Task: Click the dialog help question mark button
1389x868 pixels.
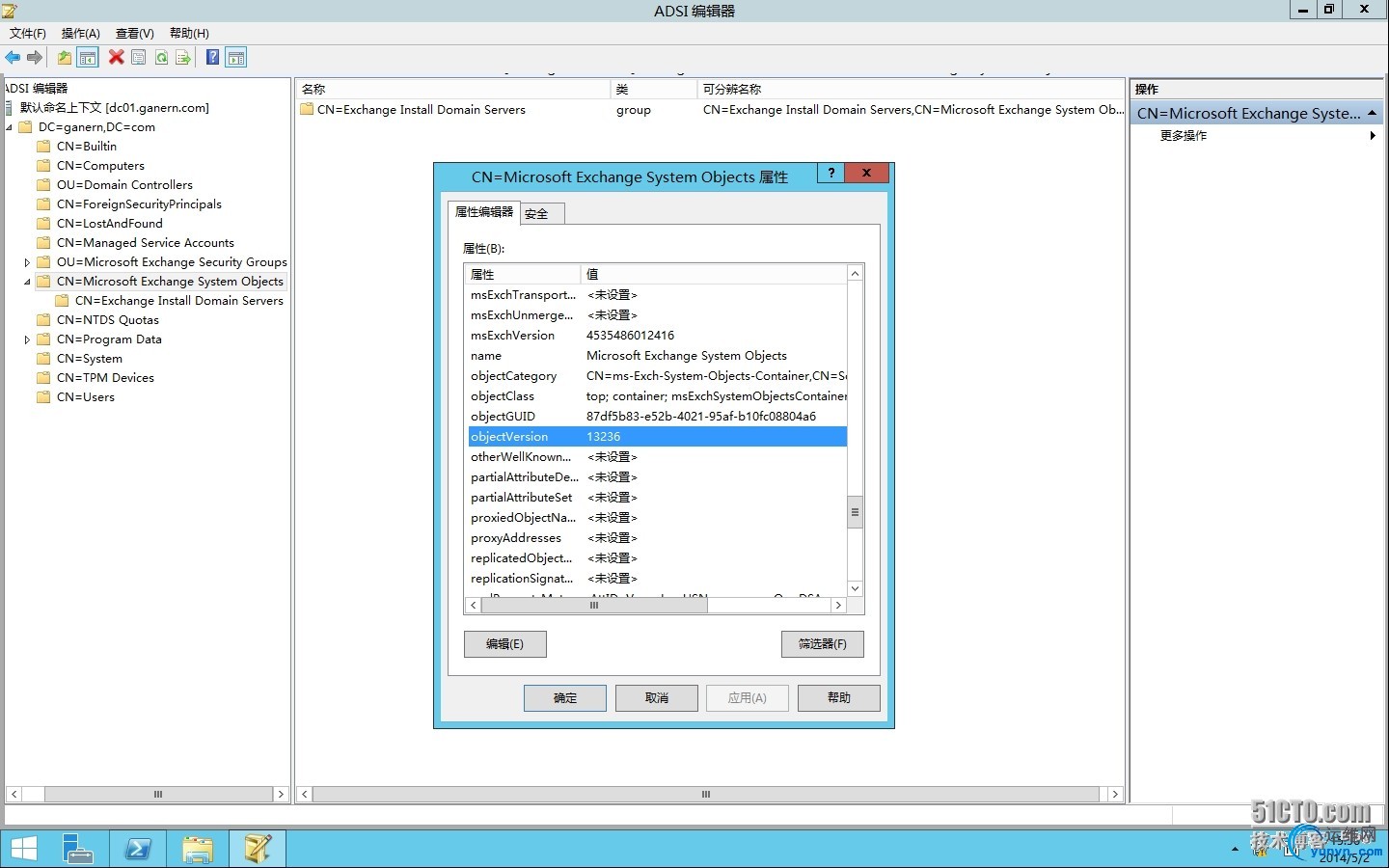Action: pos(831,173)
